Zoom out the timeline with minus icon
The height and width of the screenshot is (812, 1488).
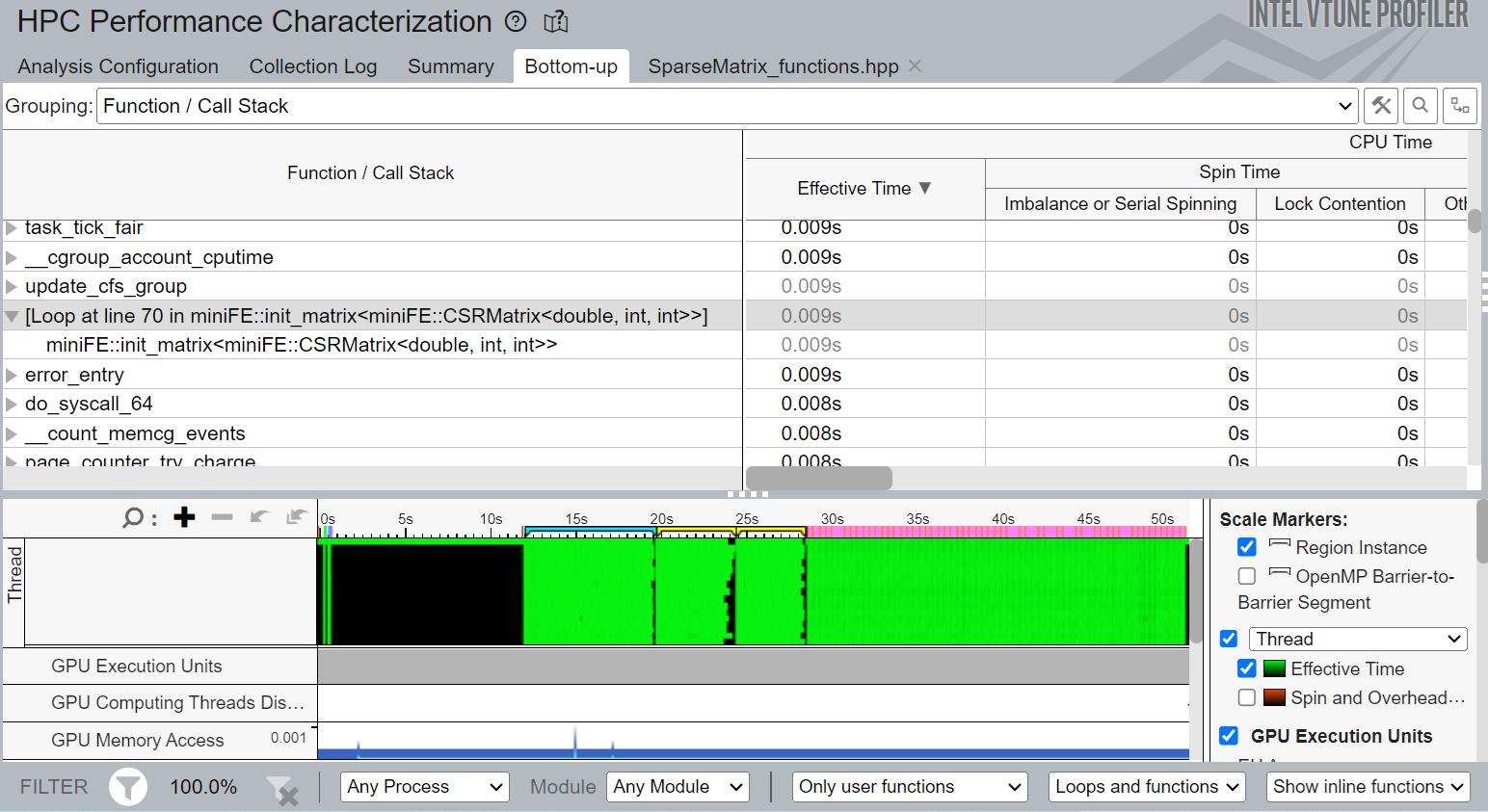coord(222,517)
